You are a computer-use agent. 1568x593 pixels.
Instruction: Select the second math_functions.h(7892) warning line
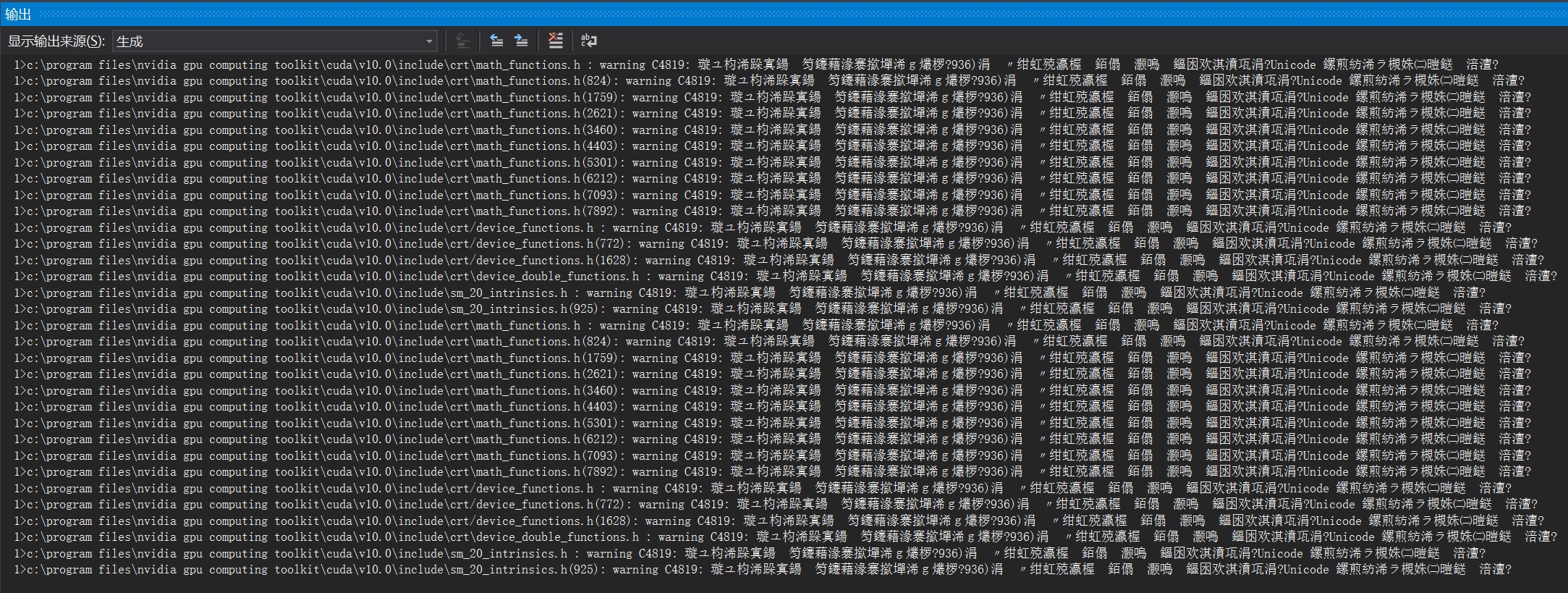click(x=772, y=472)
